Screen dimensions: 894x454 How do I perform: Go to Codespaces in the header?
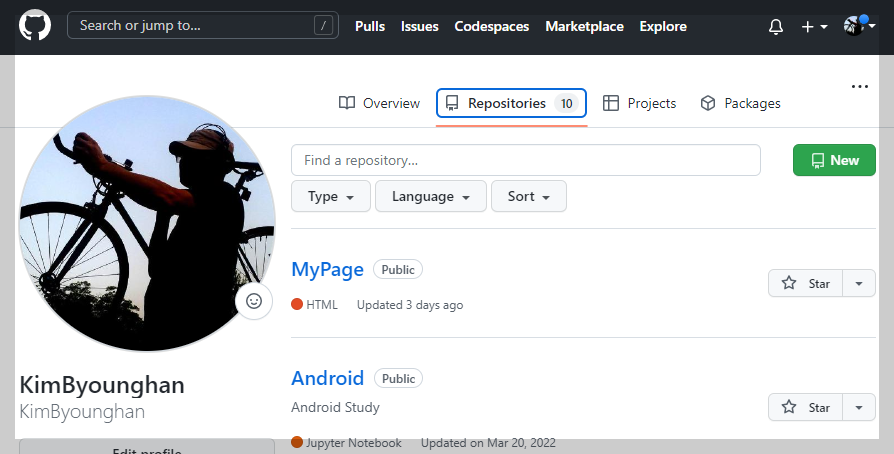coord(491,26)
